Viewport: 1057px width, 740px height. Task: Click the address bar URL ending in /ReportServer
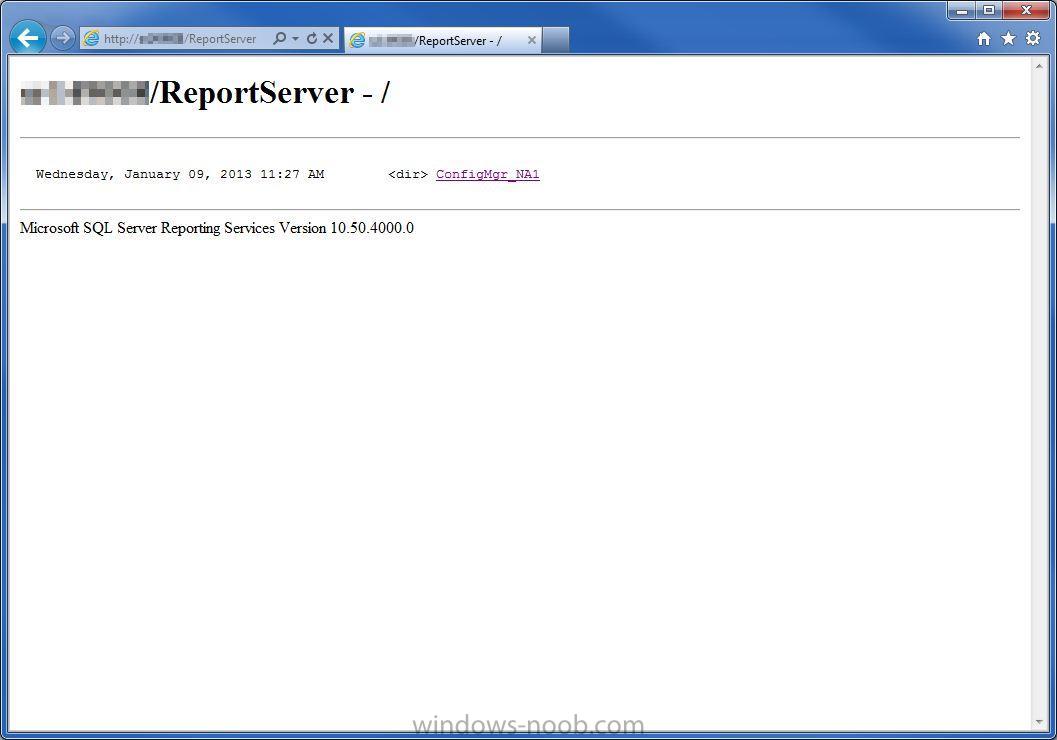(x=179, y=38)
